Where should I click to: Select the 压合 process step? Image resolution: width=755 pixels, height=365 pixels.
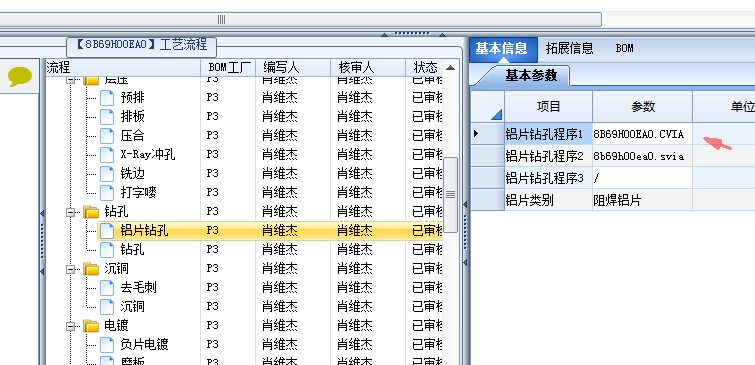[132, 135]
